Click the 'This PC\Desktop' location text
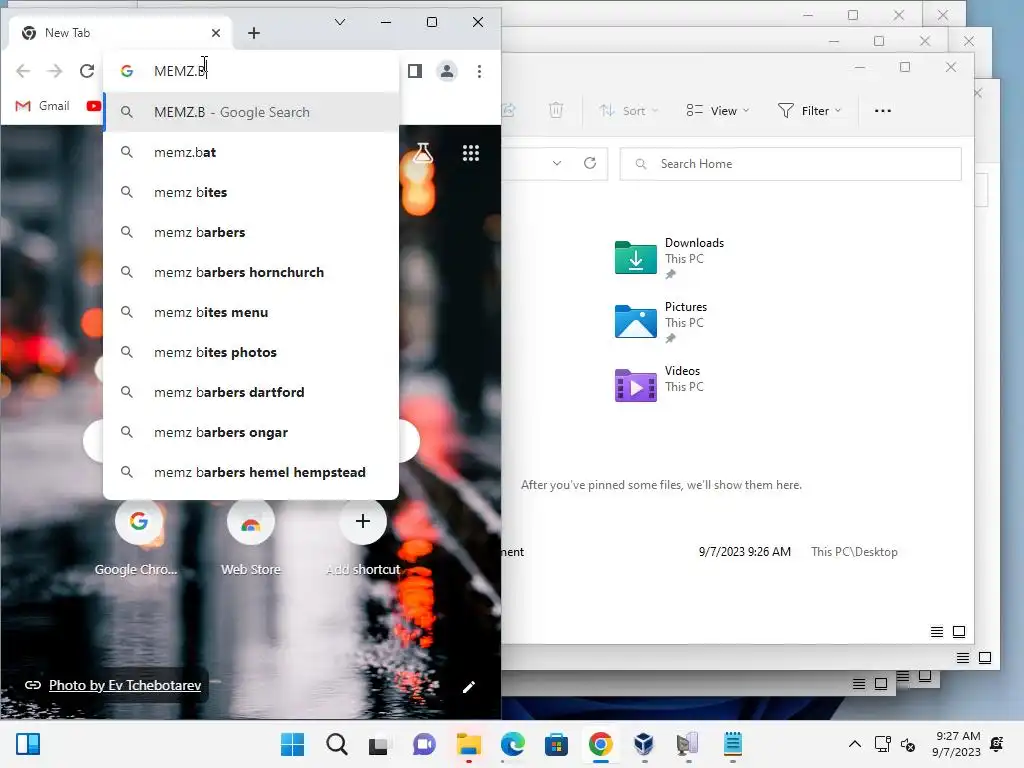 854,552
